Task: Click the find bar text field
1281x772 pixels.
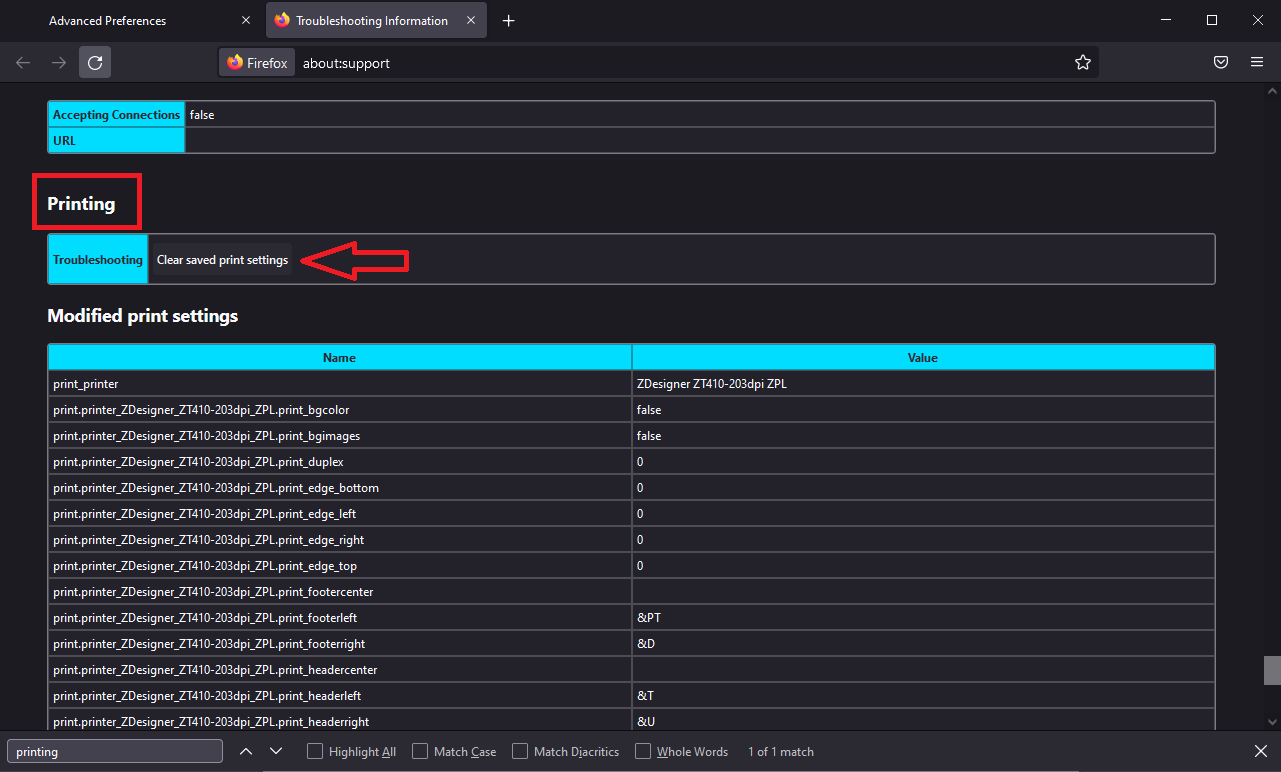Action: point(115,752)
